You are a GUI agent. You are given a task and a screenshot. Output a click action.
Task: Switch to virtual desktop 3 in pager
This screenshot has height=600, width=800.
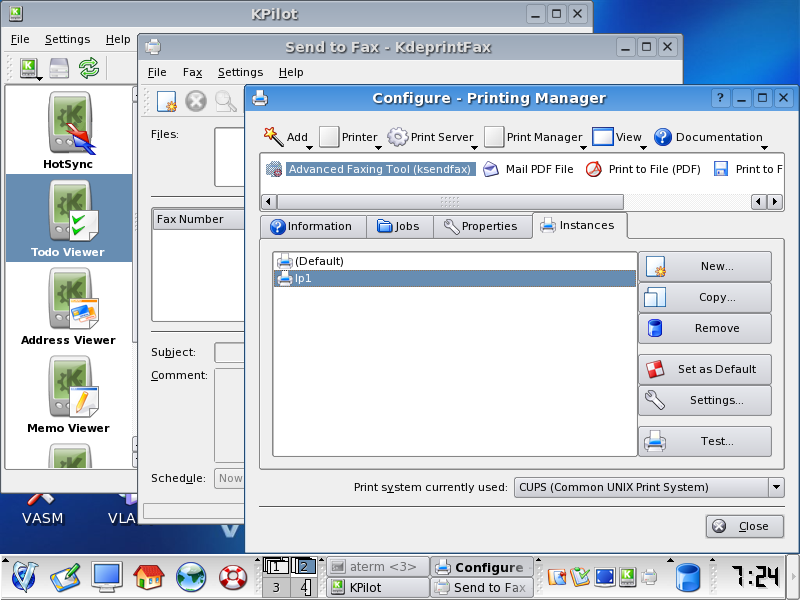point(276,587)
